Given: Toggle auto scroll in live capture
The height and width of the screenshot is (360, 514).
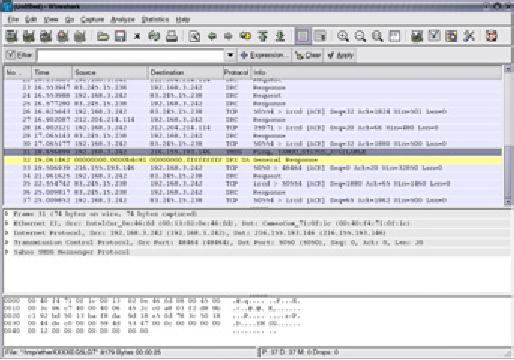Looking at the screenshot, I should tap(320, 36).
